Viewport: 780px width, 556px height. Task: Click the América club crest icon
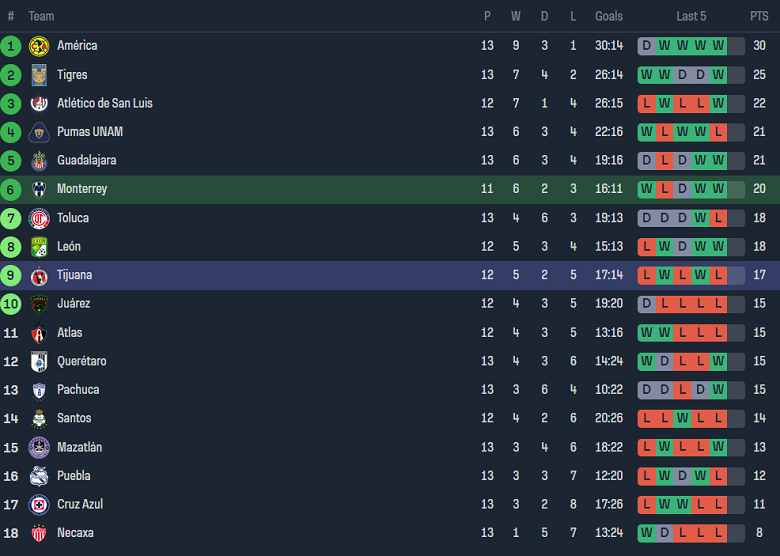(x=39, y=46)
